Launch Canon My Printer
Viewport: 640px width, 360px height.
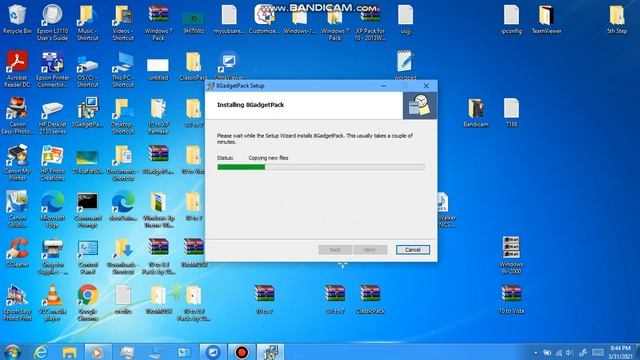17,162
